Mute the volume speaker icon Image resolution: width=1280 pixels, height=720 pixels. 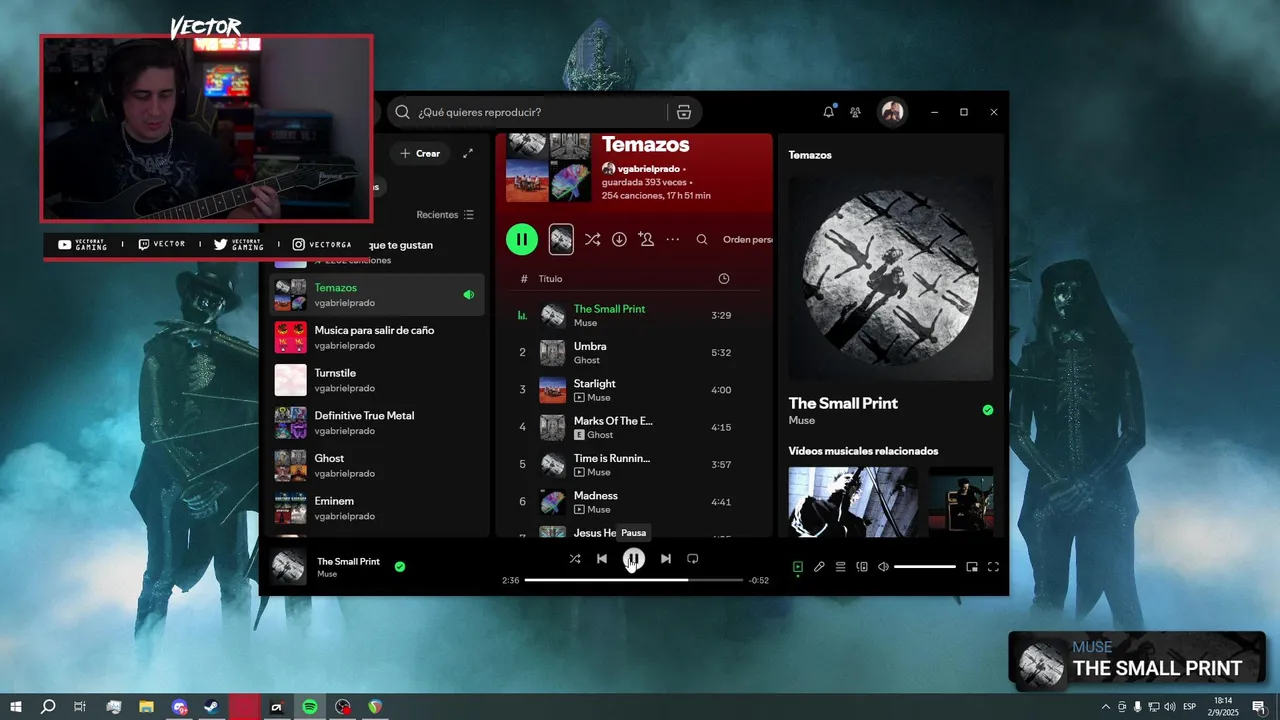point(883,567)
